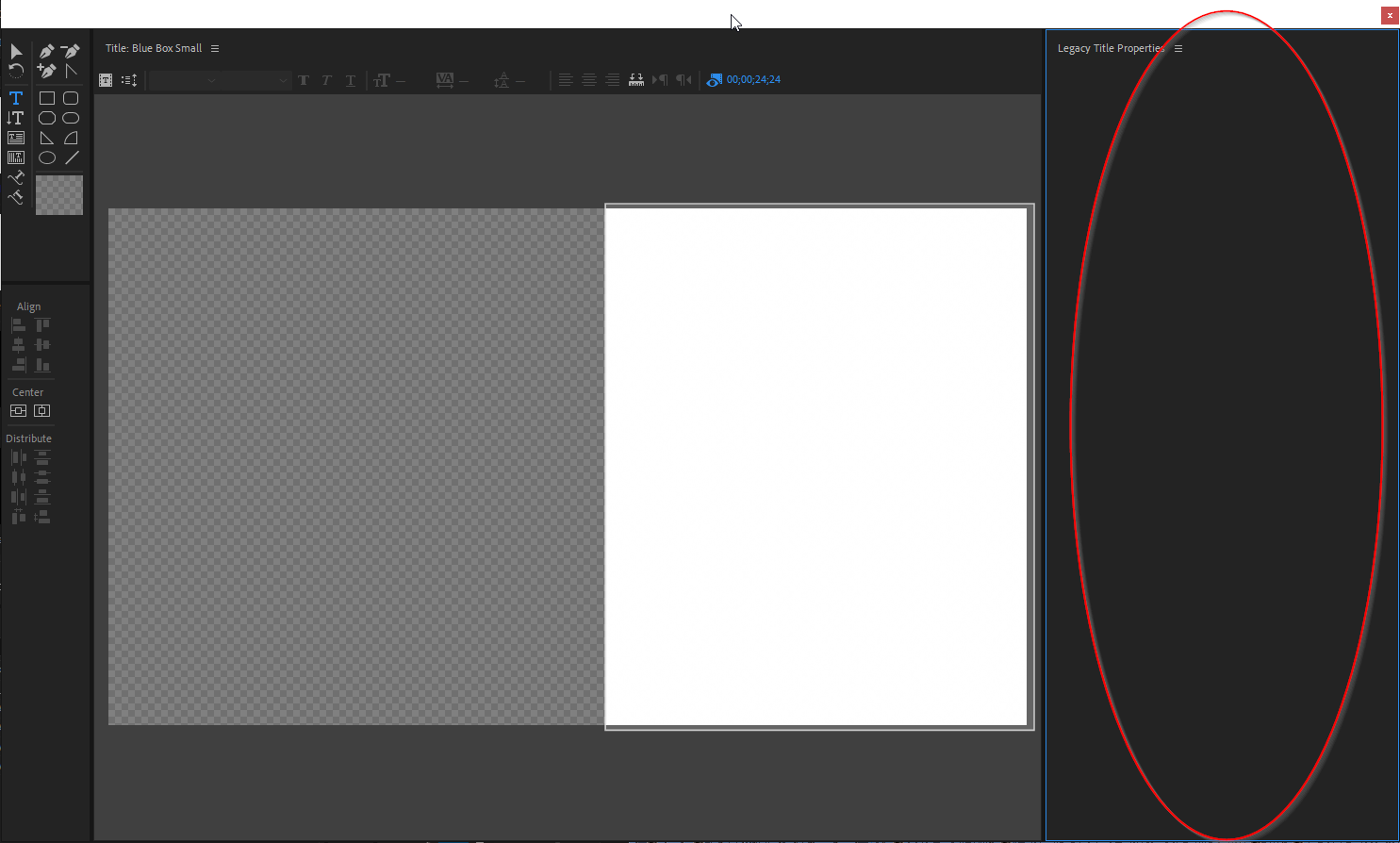1400x843 pixels.
Task: Toggle underline text formatting
Action: pyautogui.click(x=351, y=80)
